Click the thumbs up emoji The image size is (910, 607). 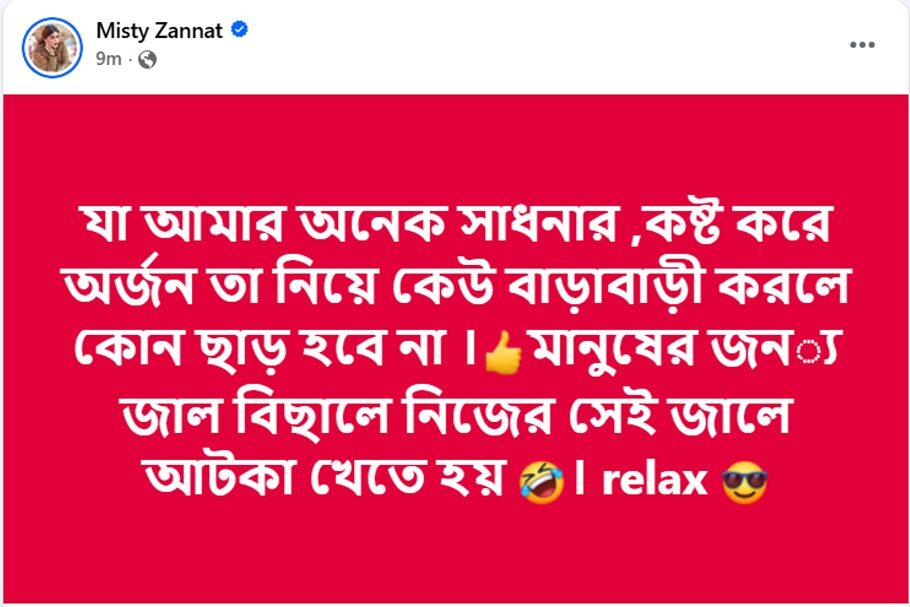(504, 352)
